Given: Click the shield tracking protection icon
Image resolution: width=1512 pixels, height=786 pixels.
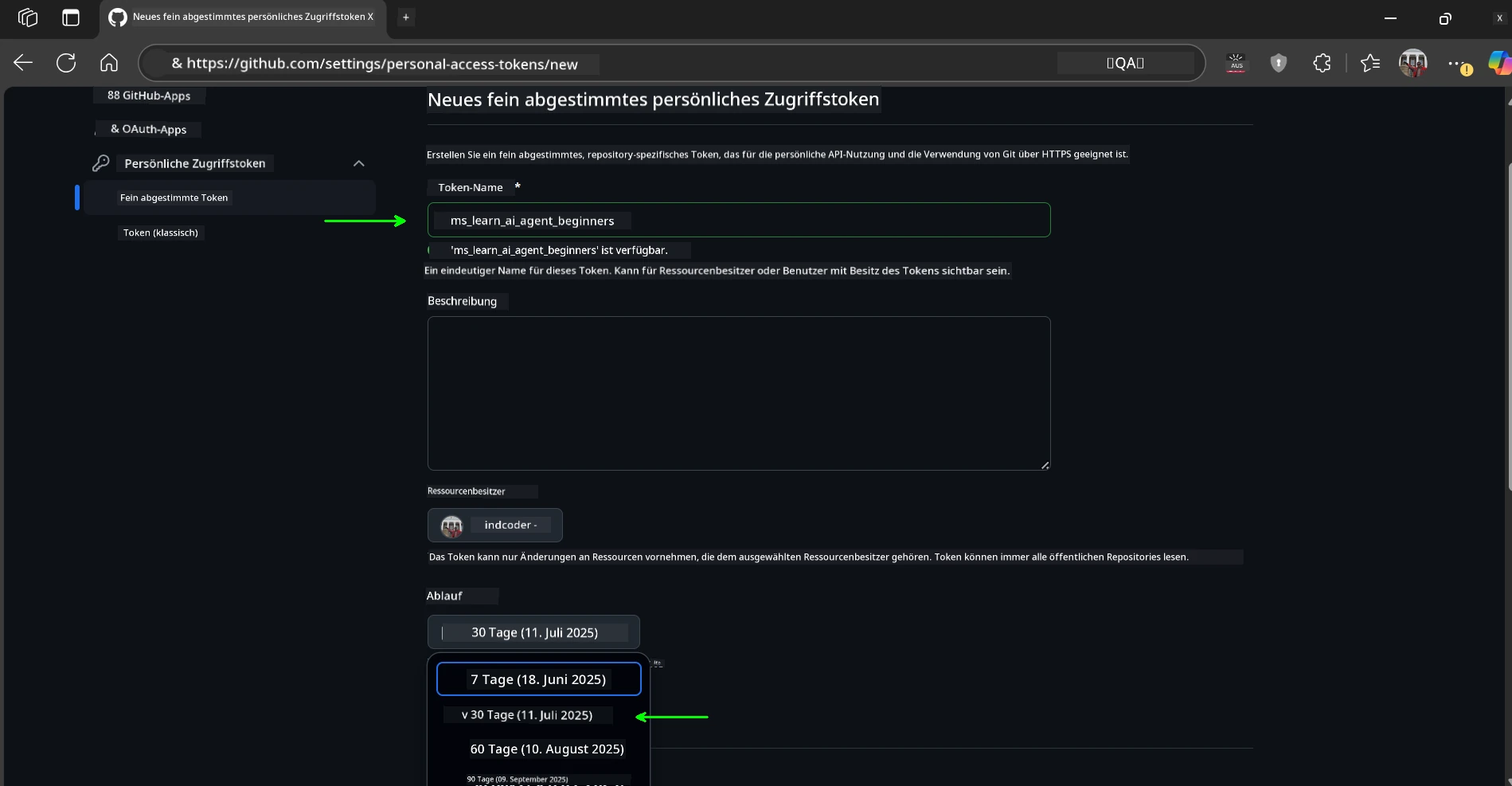Looking at the screenshot, I should tap(1279, 63).
